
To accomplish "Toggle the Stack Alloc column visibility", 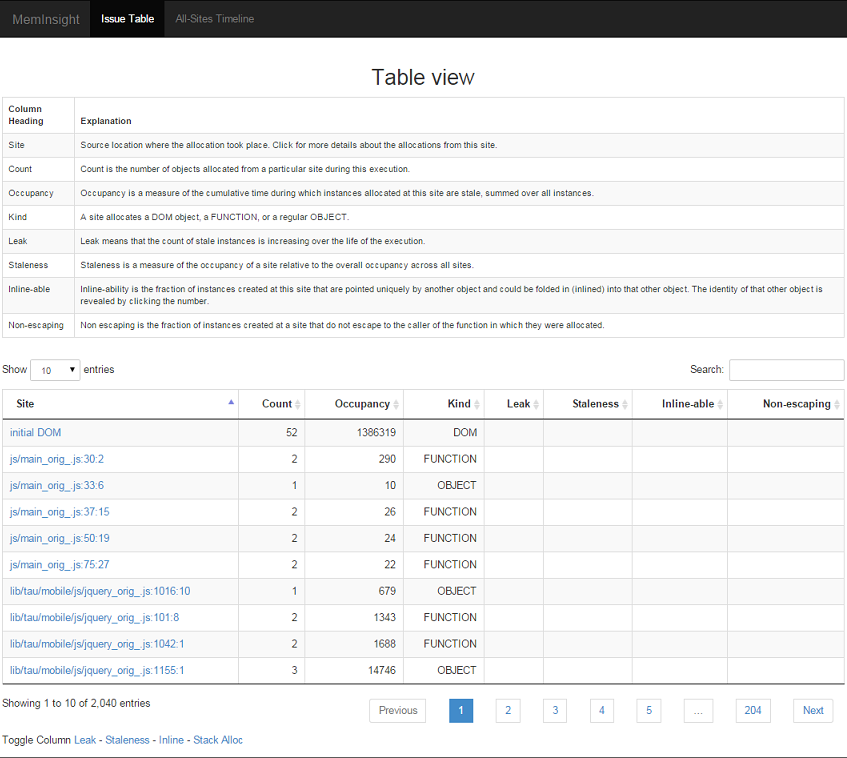I will (x=218, y=740).
